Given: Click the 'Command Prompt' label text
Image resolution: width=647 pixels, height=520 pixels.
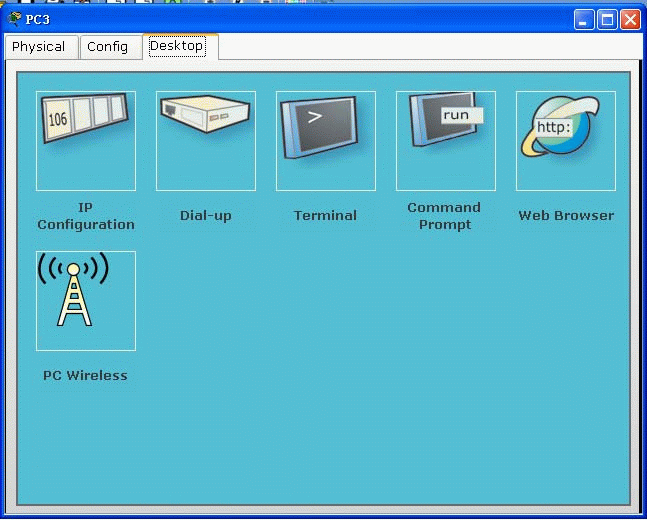Looking at the screenshot, I should 444,216.
